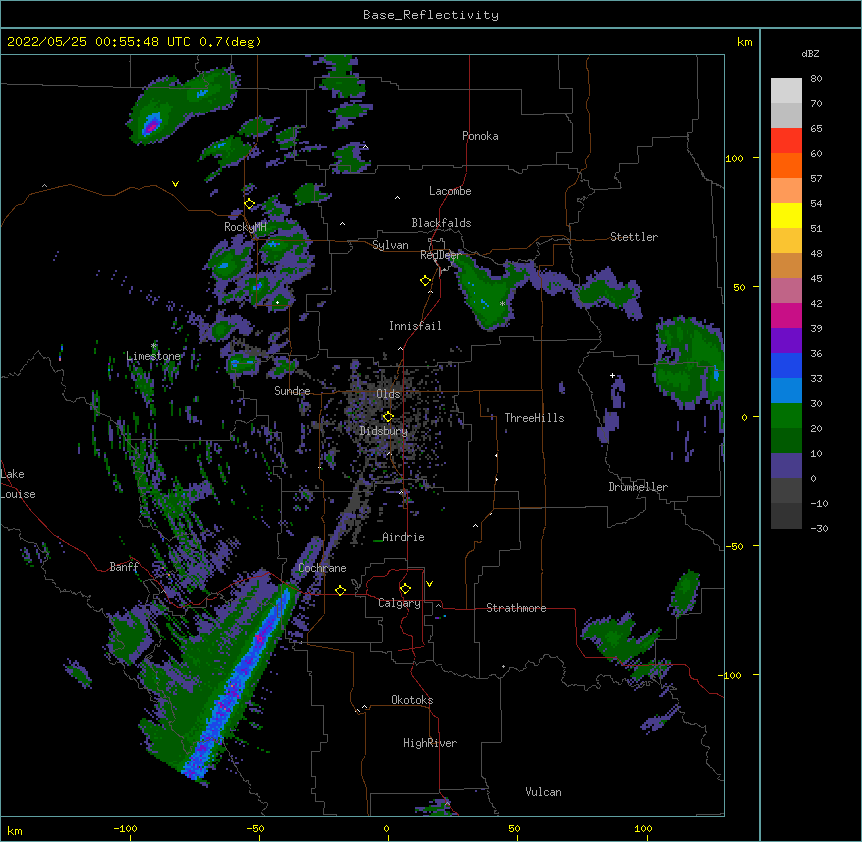
Task: Click the Banff label
Action: [124, 567]
